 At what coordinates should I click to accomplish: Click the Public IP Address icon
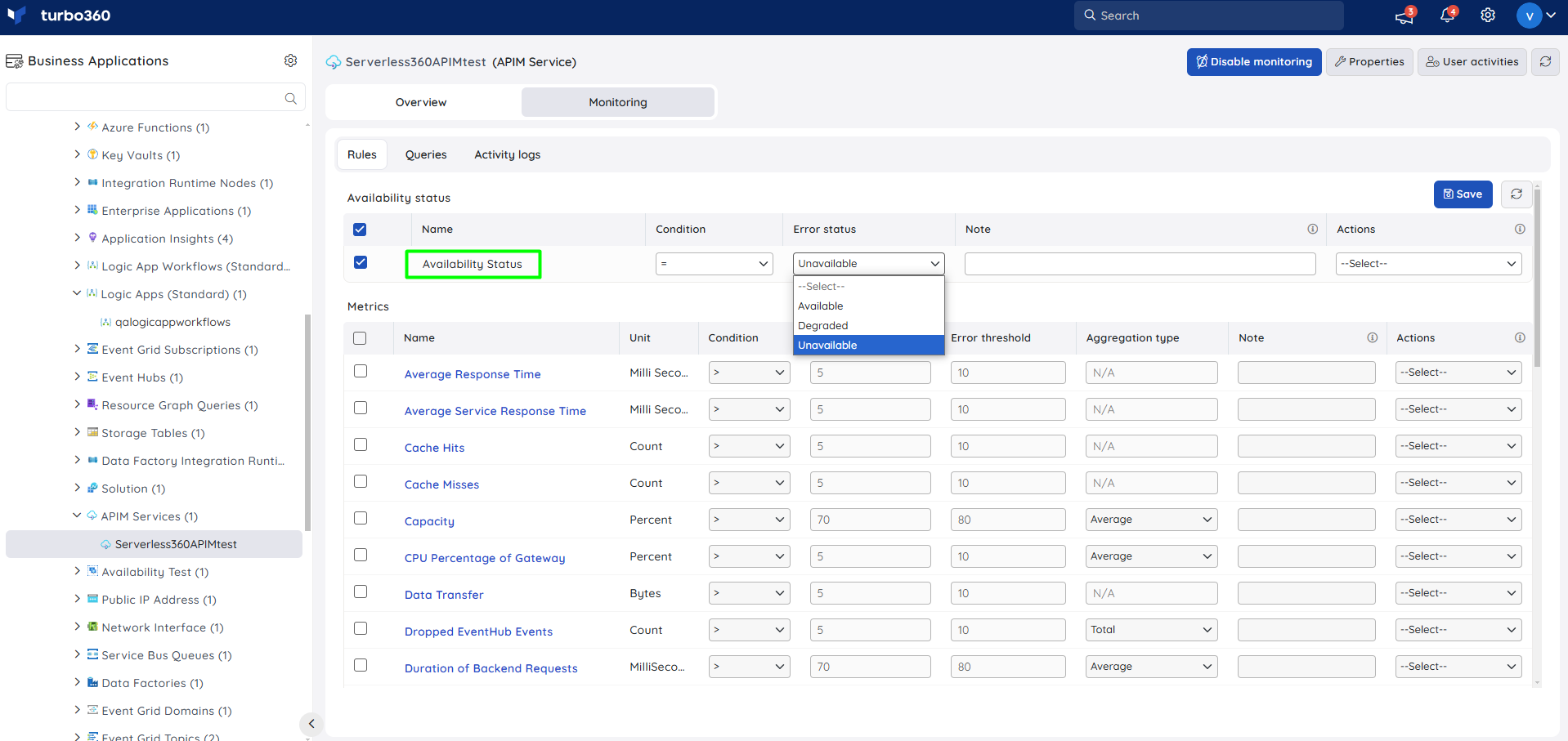tap(92, 599)
